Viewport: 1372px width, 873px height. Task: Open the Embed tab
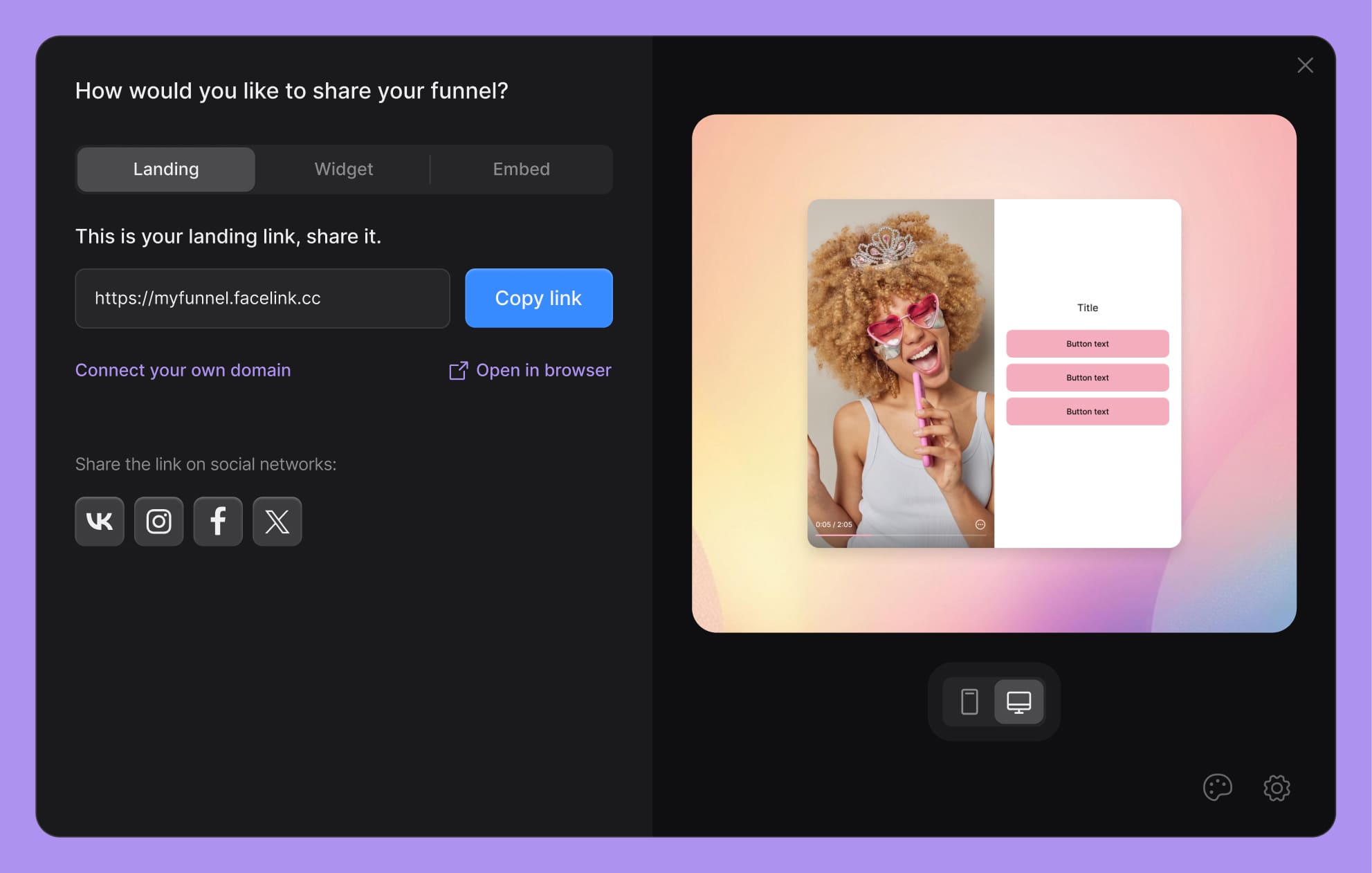pos(521,169)
